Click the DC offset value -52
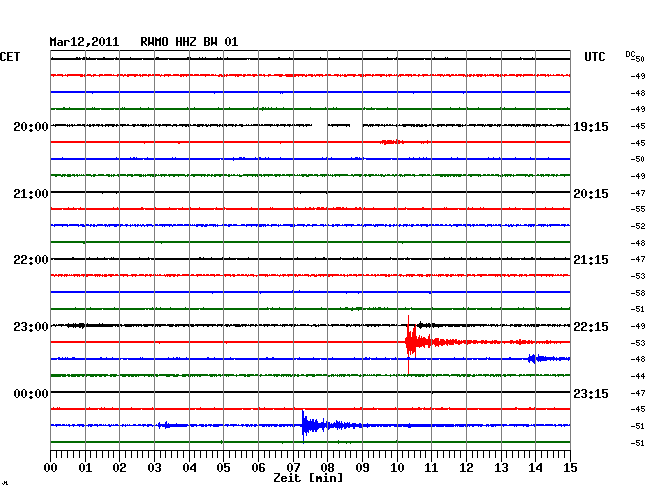650x494 pixels. 638,226
